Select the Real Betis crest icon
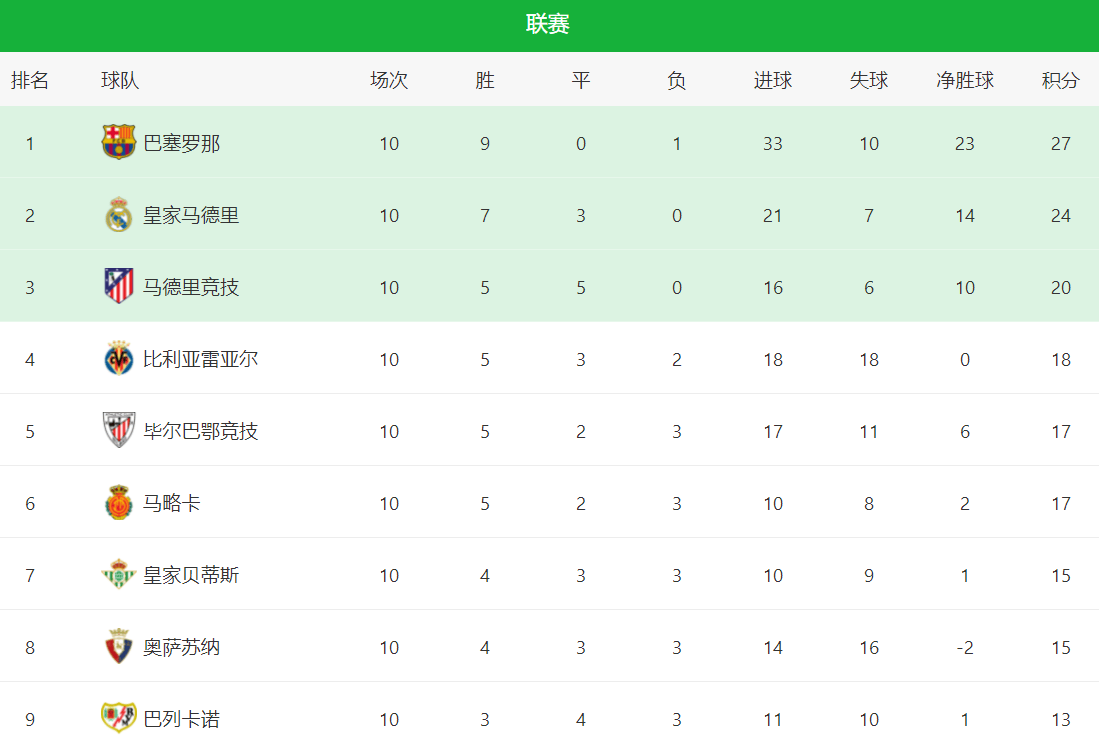 tap(118, 574)
